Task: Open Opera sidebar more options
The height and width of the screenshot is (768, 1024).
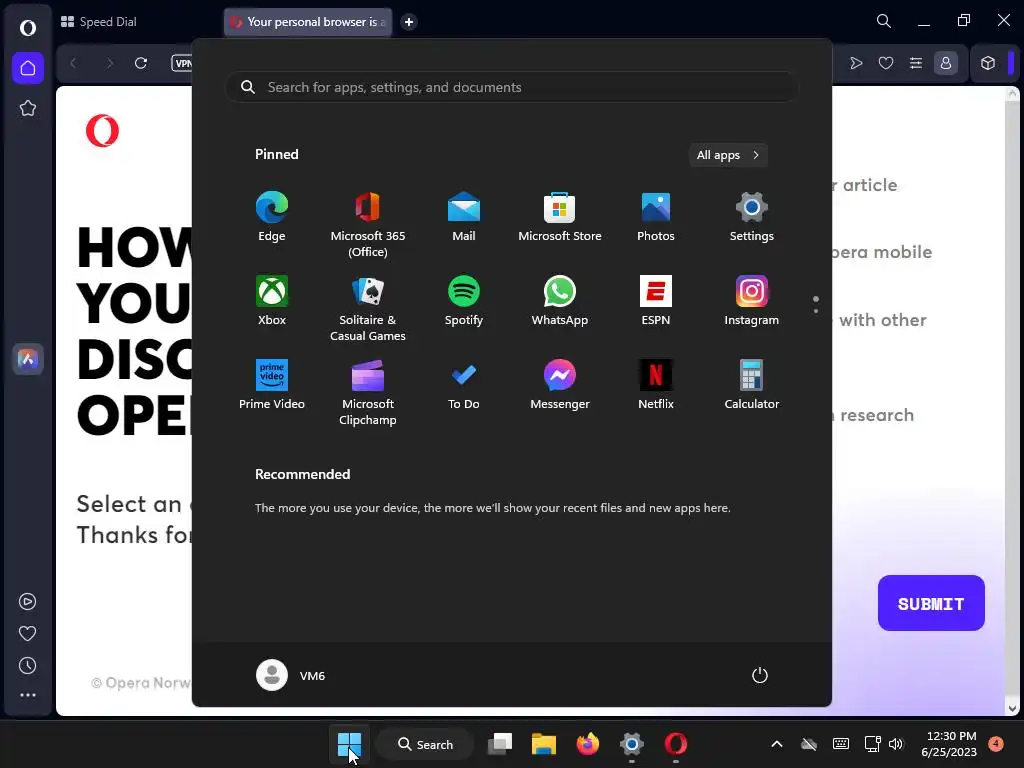Action: coord(27,696)
